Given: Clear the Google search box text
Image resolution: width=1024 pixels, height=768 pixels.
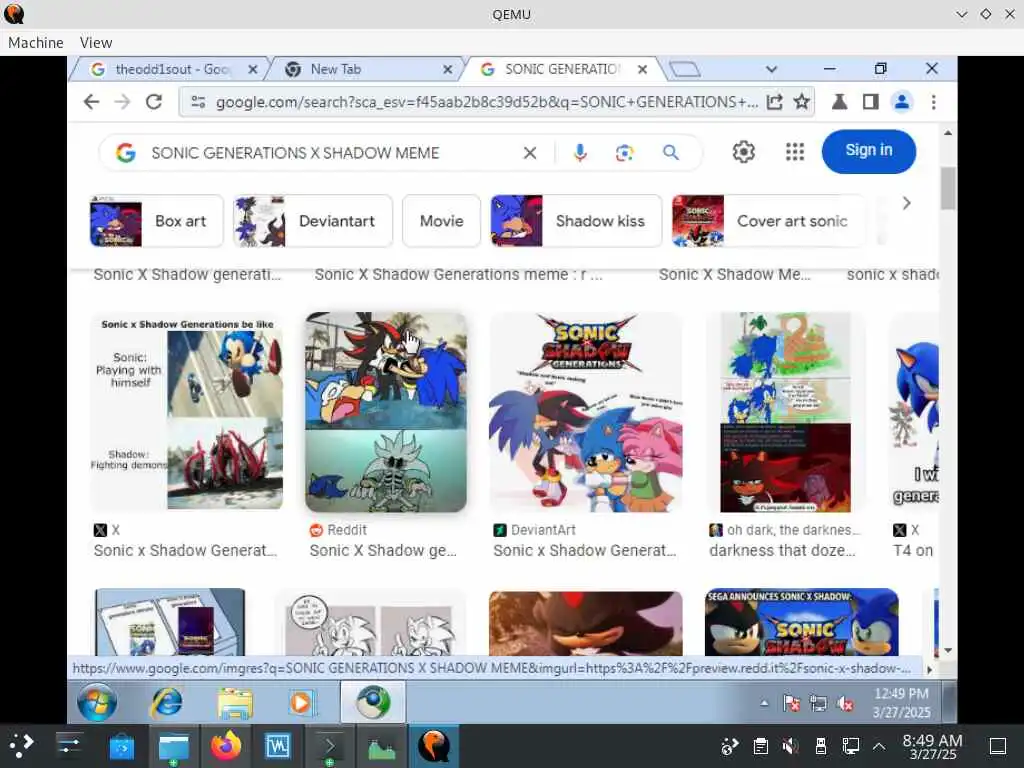Looking at the screenshot, I should (530, 153).
